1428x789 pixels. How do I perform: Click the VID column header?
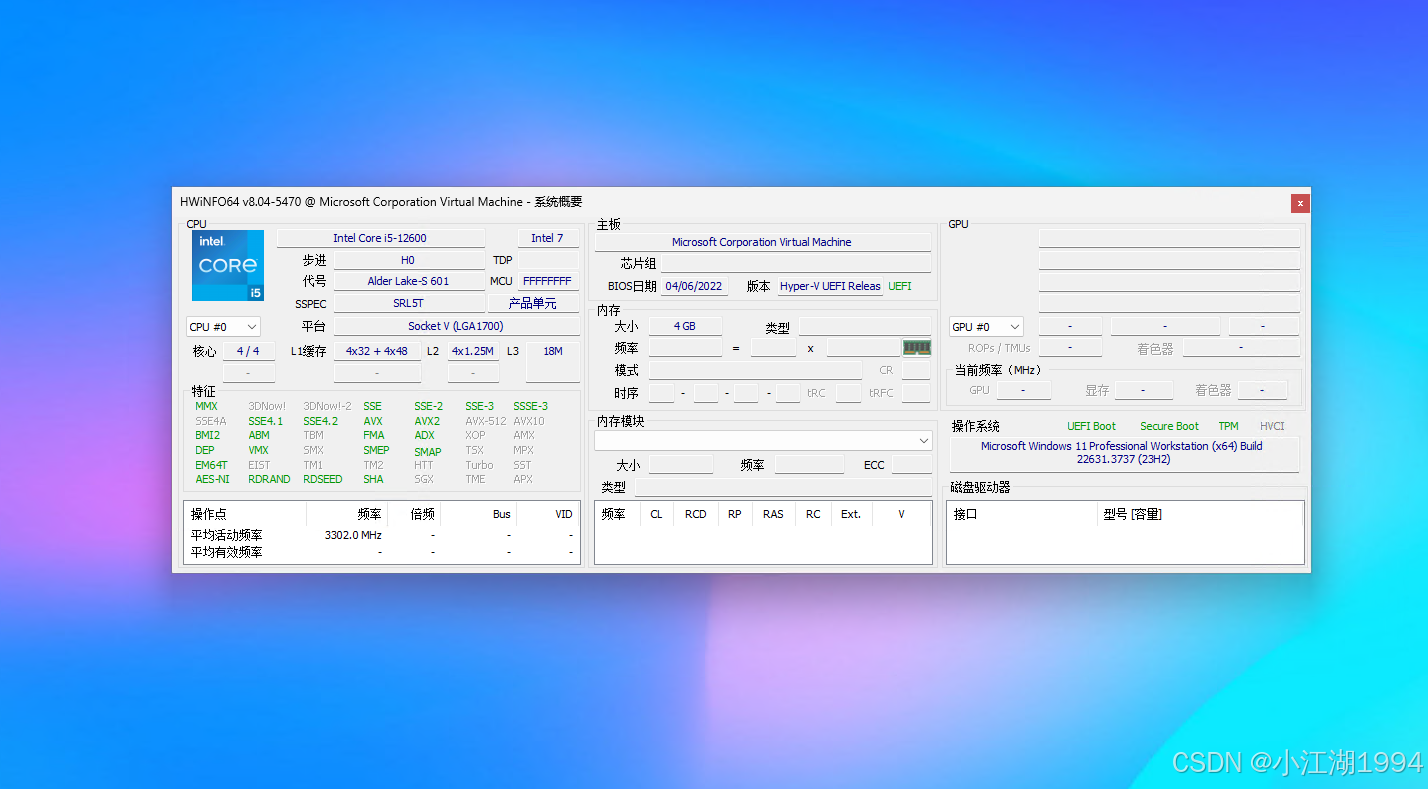coord(547,514)
